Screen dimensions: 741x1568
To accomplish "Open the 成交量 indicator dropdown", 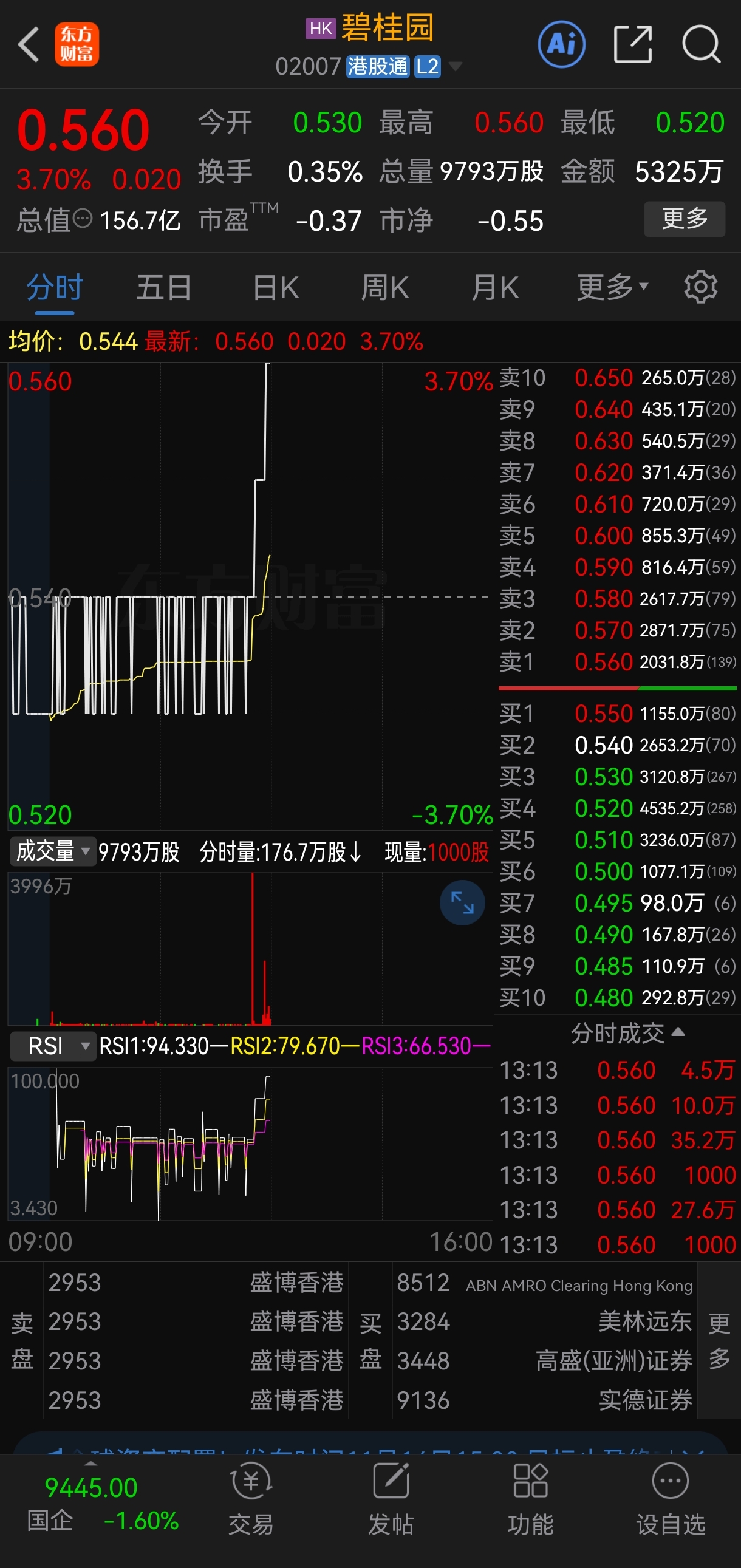I will tap(52, 851).
